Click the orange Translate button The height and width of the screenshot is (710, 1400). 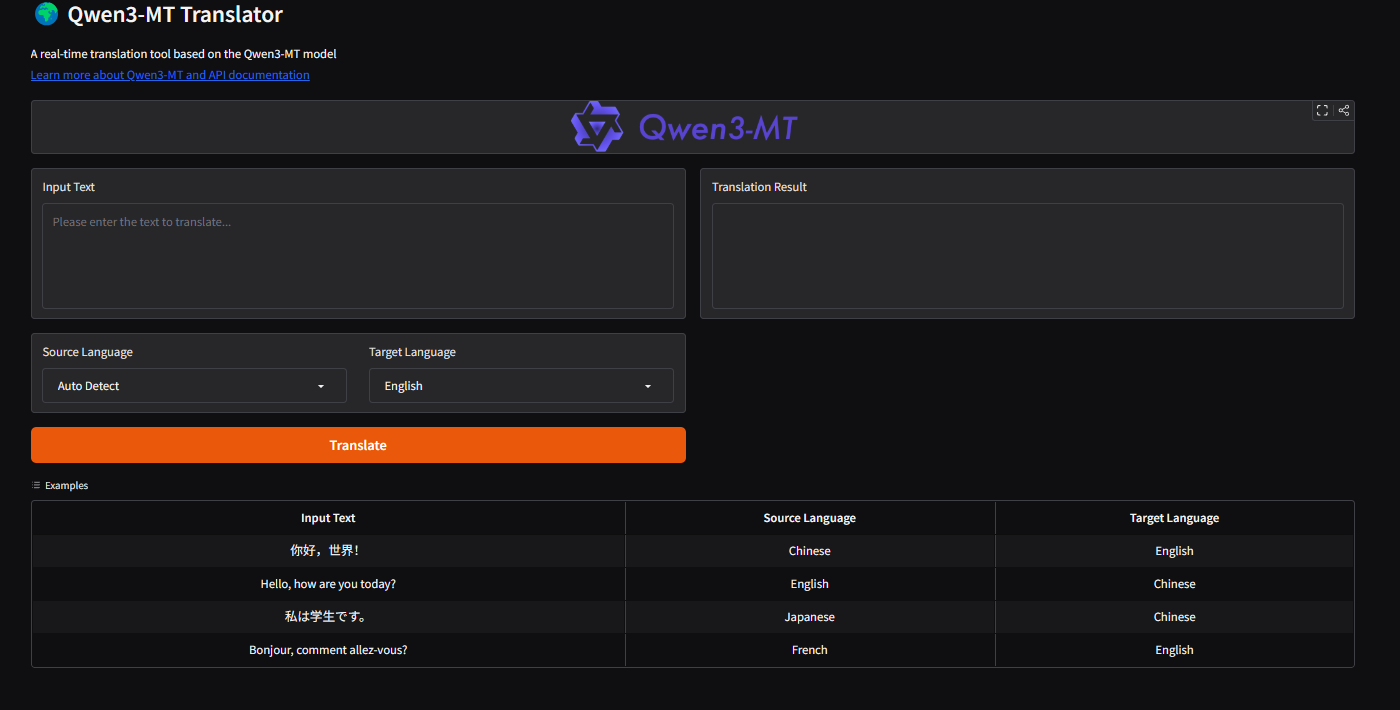tap(358, 445)
